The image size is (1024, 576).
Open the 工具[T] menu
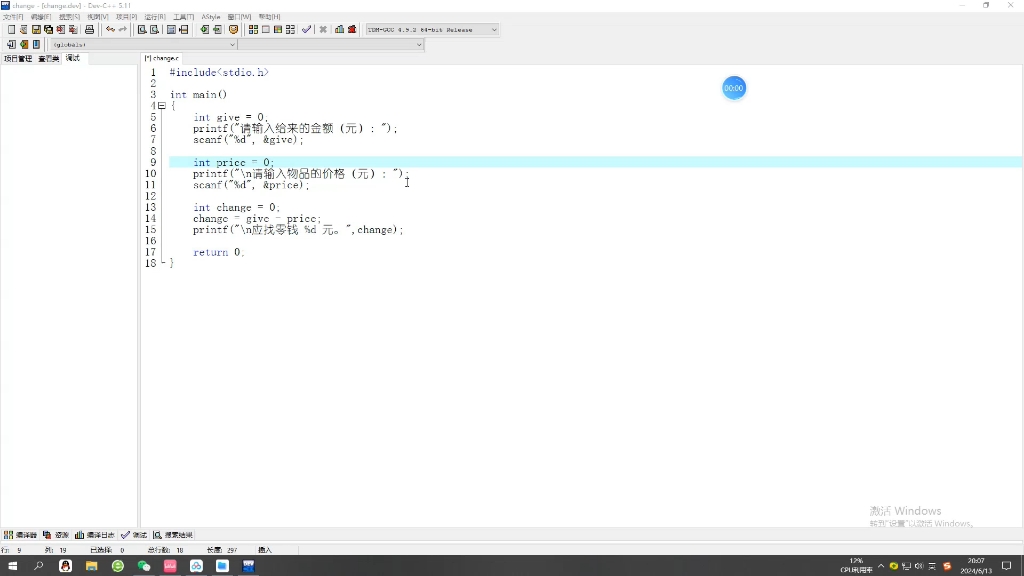pos(184,16)
